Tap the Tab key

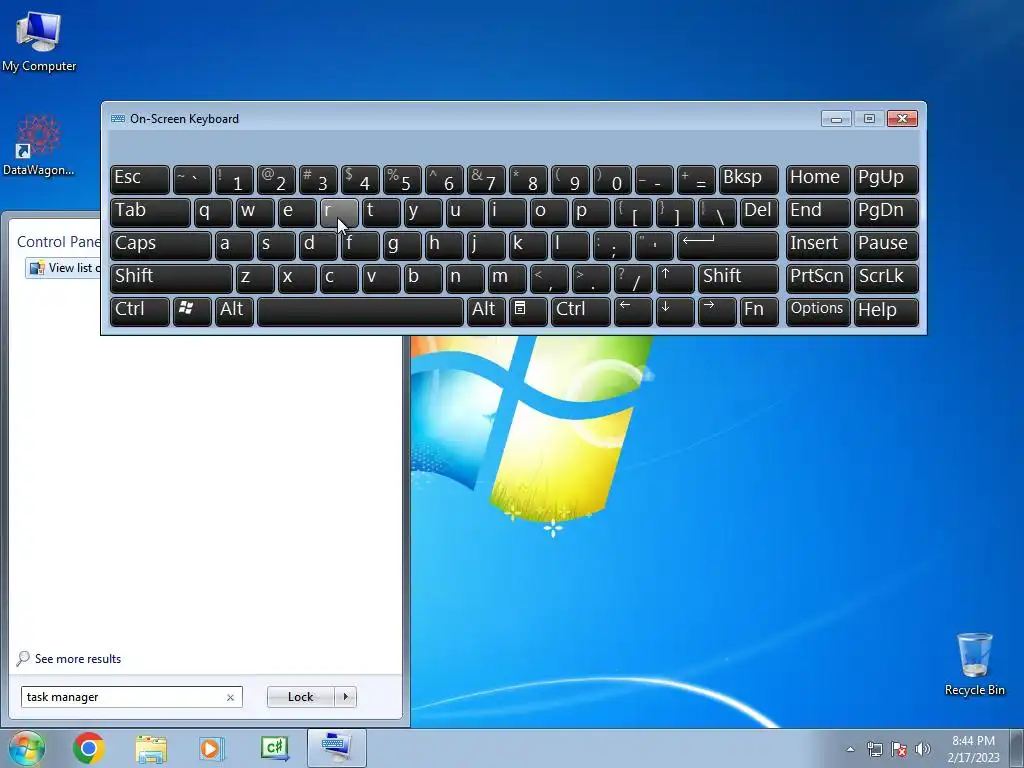point(150,212)
